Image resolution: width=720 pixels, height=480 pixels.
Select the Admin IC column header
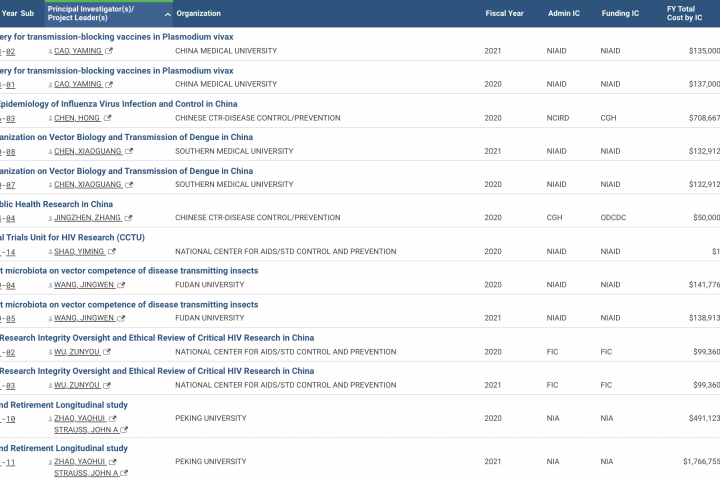click(564, 14)
